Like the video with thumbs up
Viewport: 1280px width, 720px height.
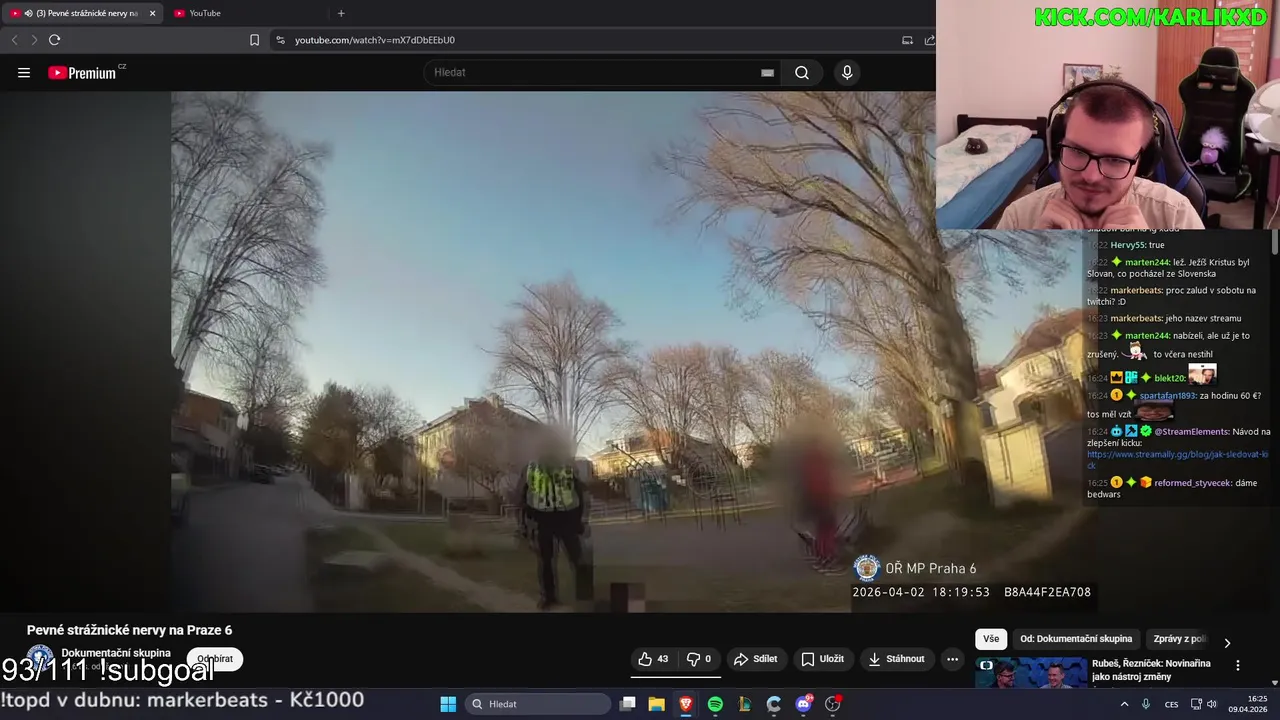click(654, 659)
